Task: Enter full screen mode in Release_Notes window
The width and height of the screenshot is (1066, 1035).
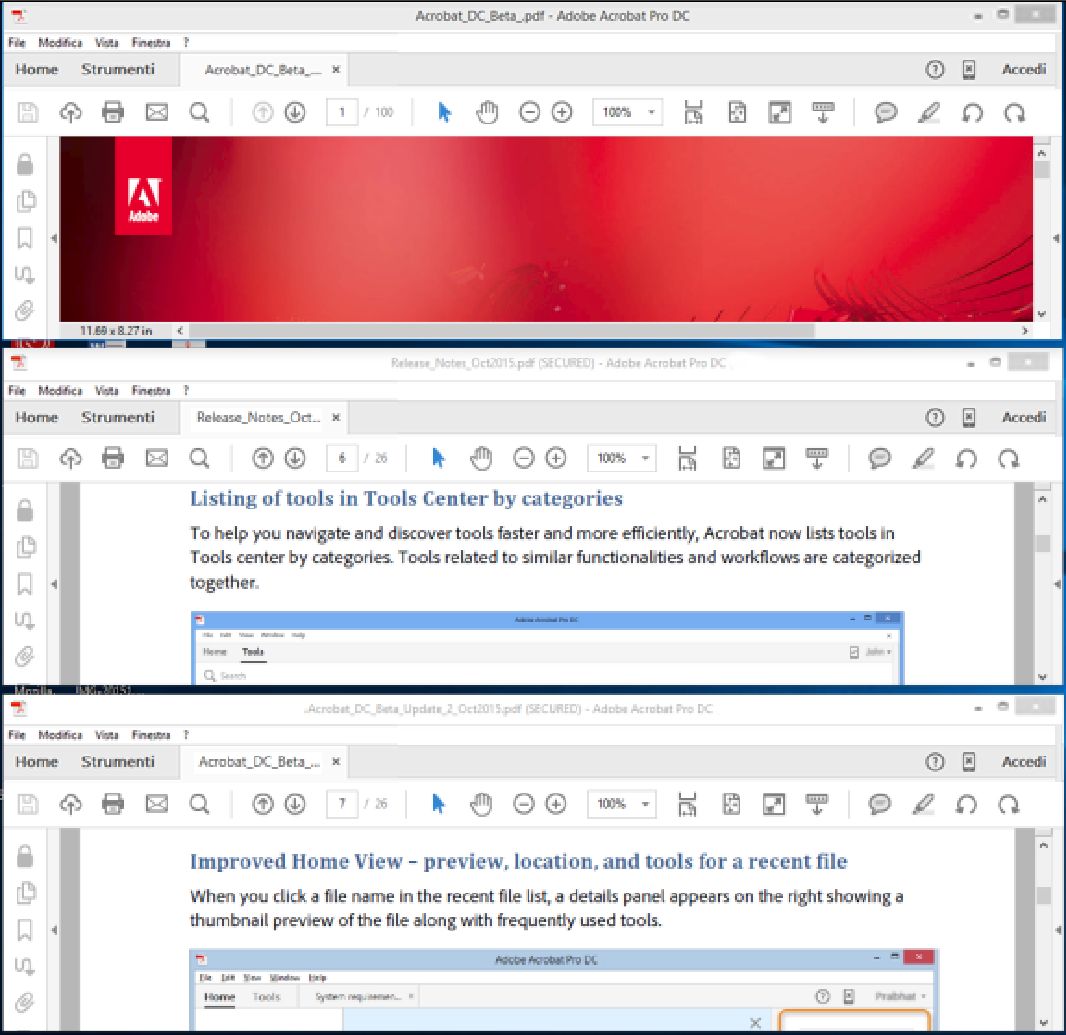Action: 774,458
